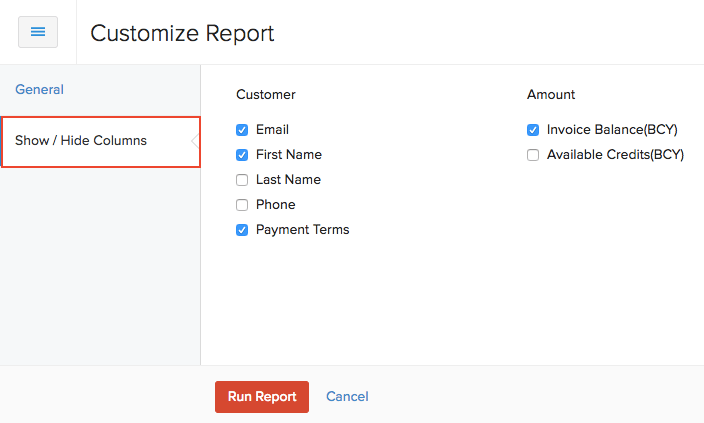The width and height of the screenshot is (704, 423).
Task: Click the Amount section heading
Action: [x=551, y=95]
